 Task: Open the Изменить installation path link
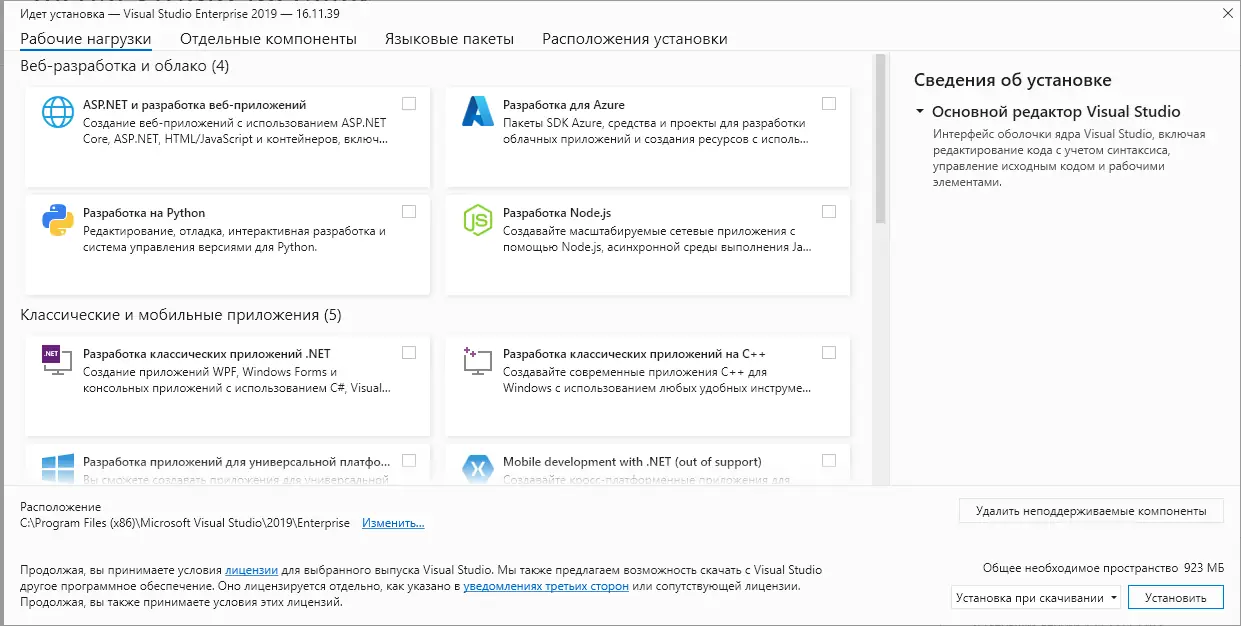[393, 522]
